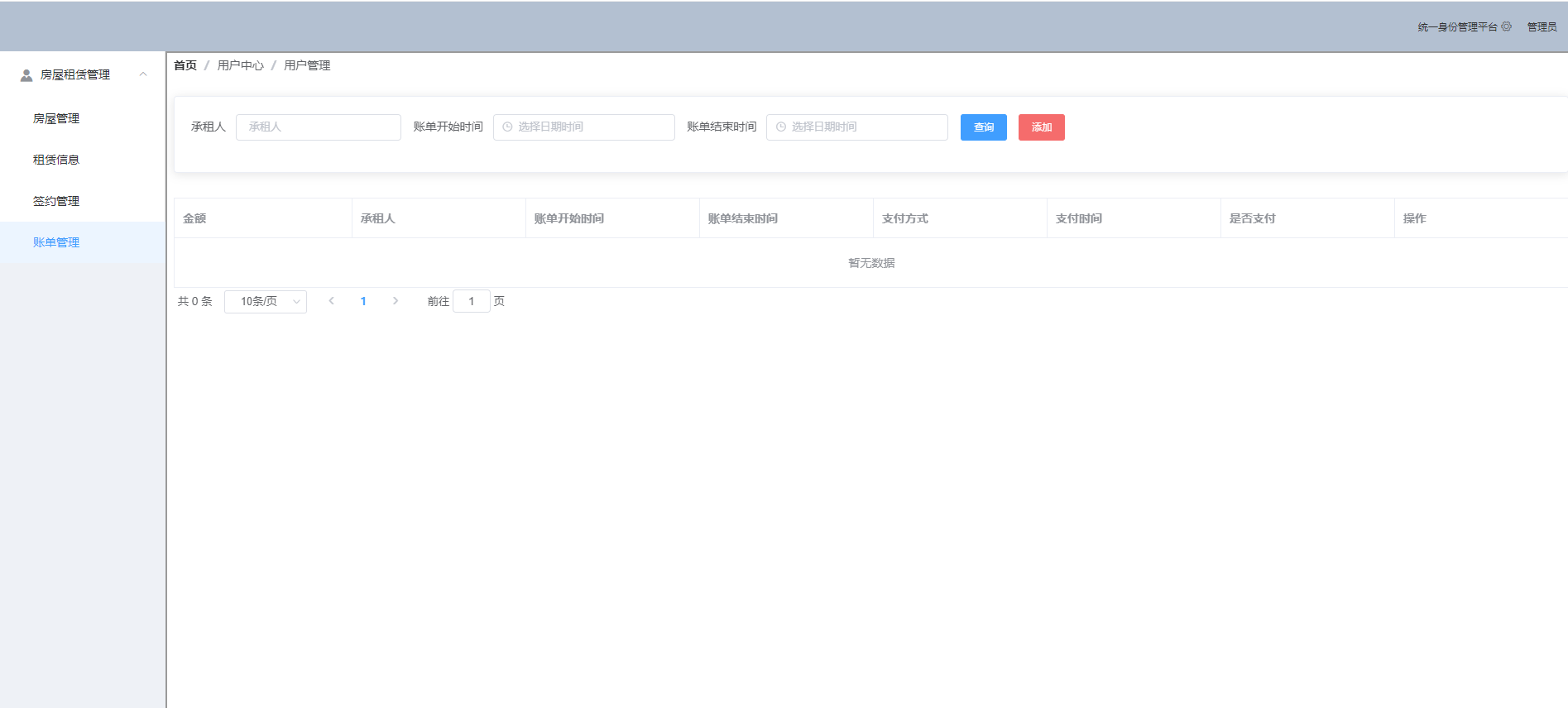Focus the 承租人 input field

pyautogui.click(x=319, y=127)
